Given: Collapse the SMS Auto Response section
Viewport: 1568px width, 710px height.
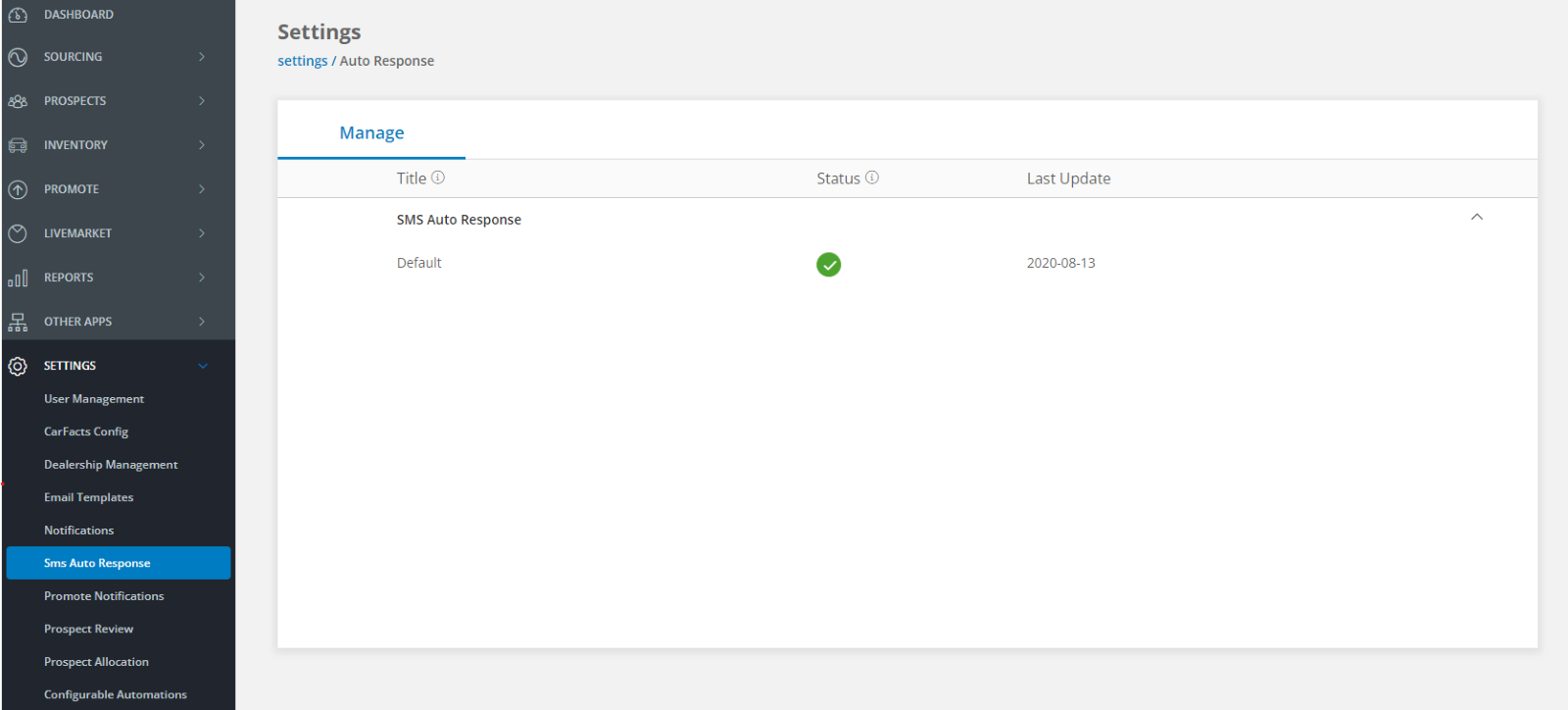Looking at the screenshot, I should tap(1476, 218).
